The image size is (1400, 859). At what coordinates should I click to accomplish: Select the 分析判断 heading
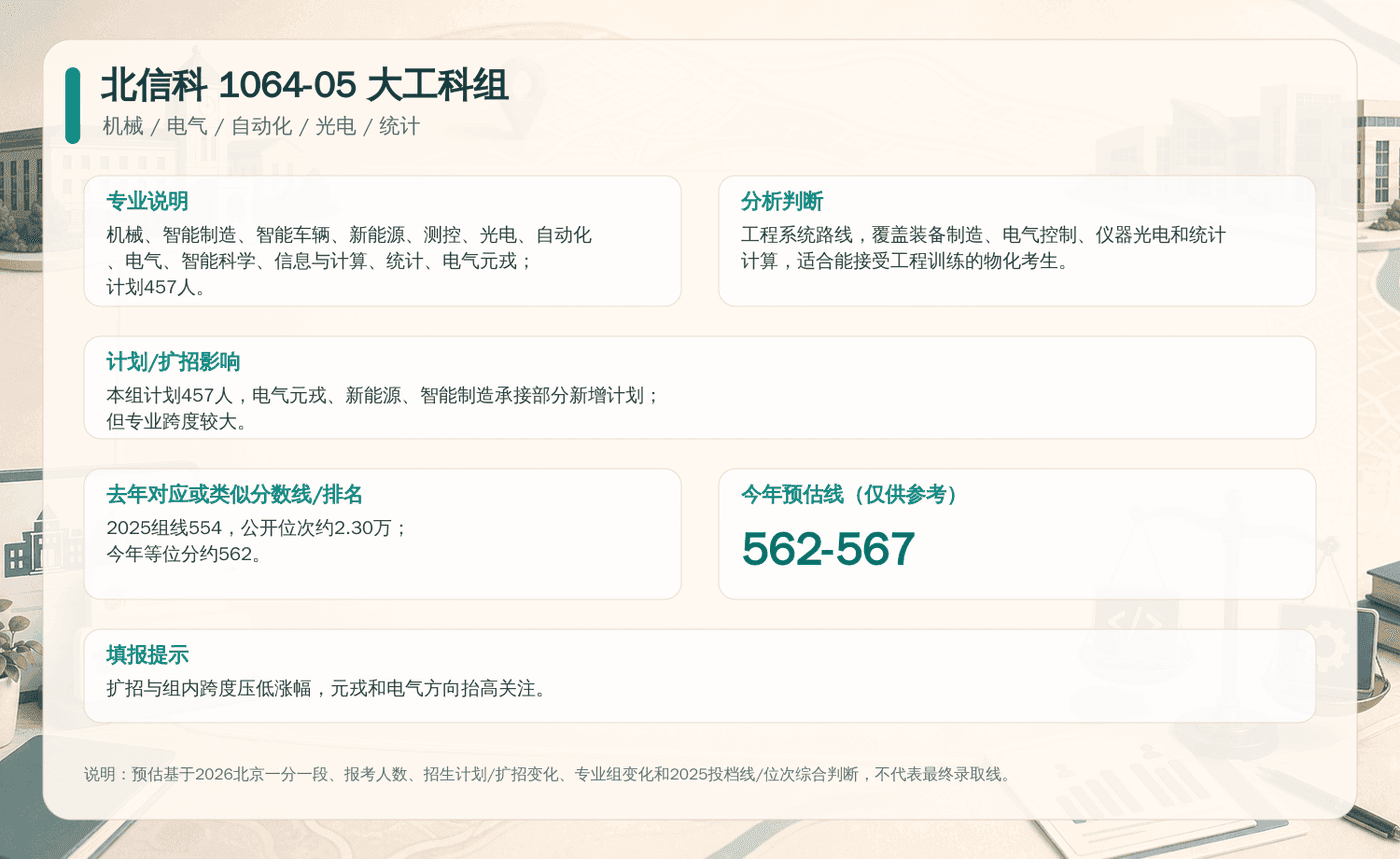click(x=782, y=201)
